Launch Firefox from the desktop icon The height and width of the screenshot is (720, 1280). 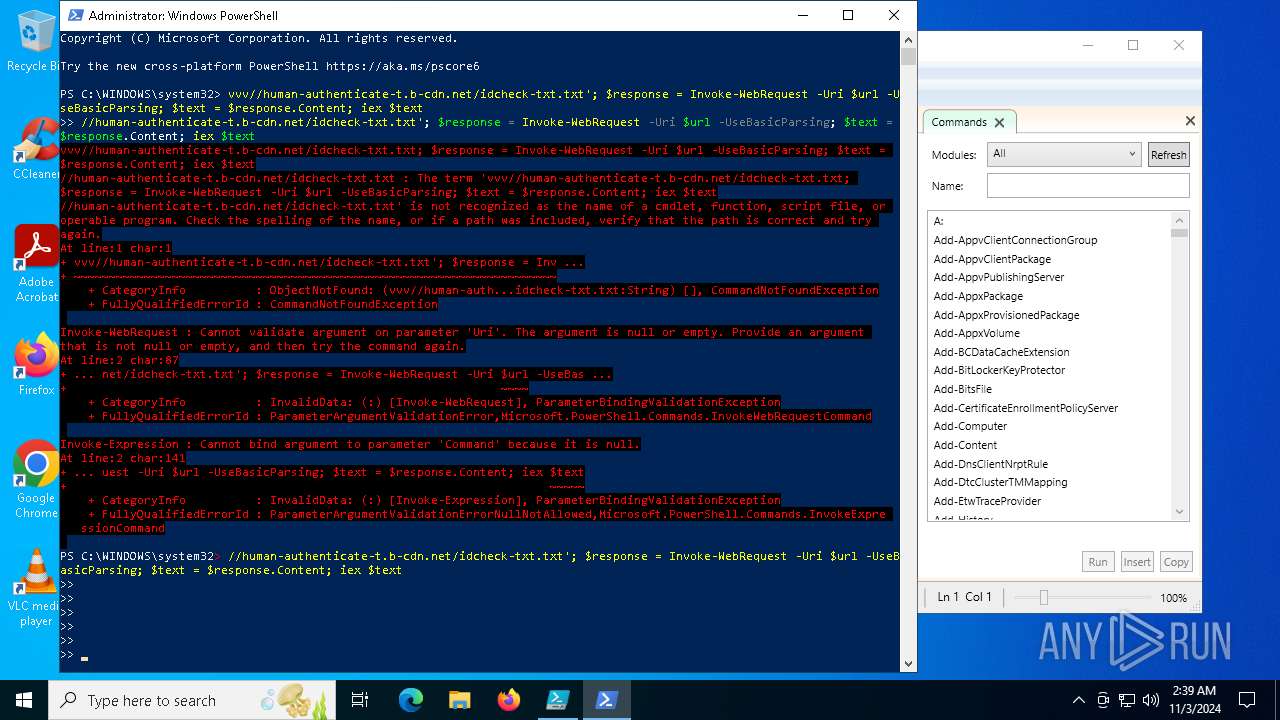(36, 364)
